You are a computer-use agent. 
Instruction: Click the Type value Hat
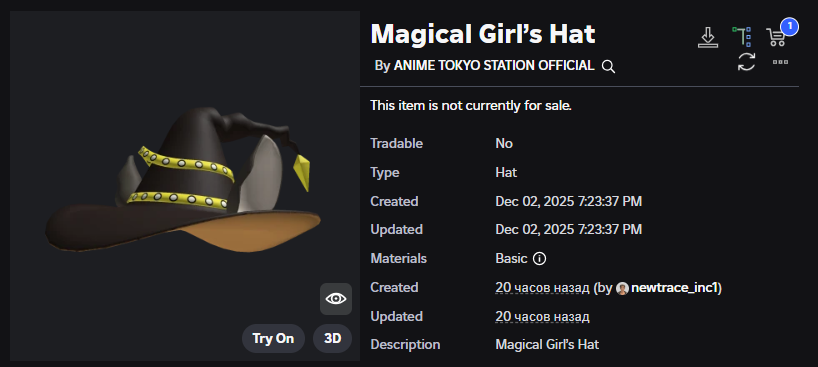[506, 172]
